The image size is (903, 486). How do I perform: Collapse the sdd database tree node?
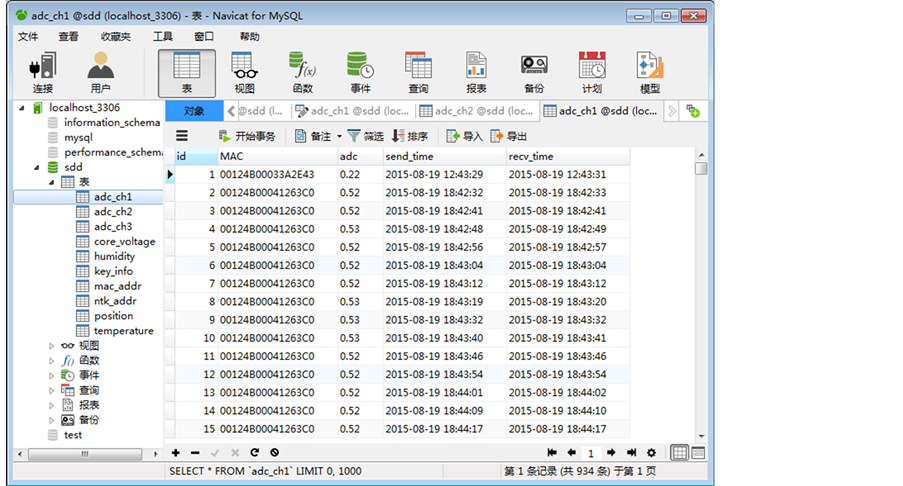tap(38, 167)
